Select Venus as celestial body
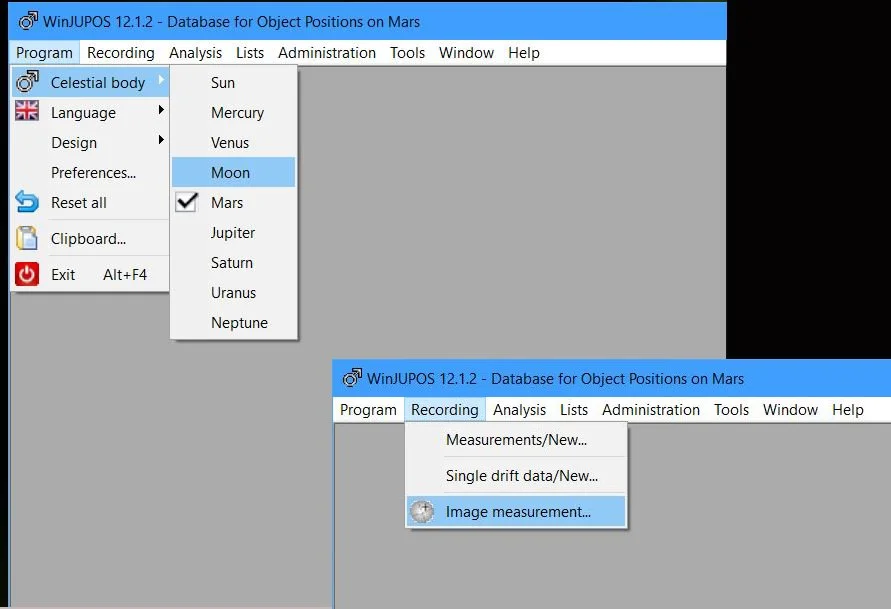The image size is (891, 609). [234, 143]
